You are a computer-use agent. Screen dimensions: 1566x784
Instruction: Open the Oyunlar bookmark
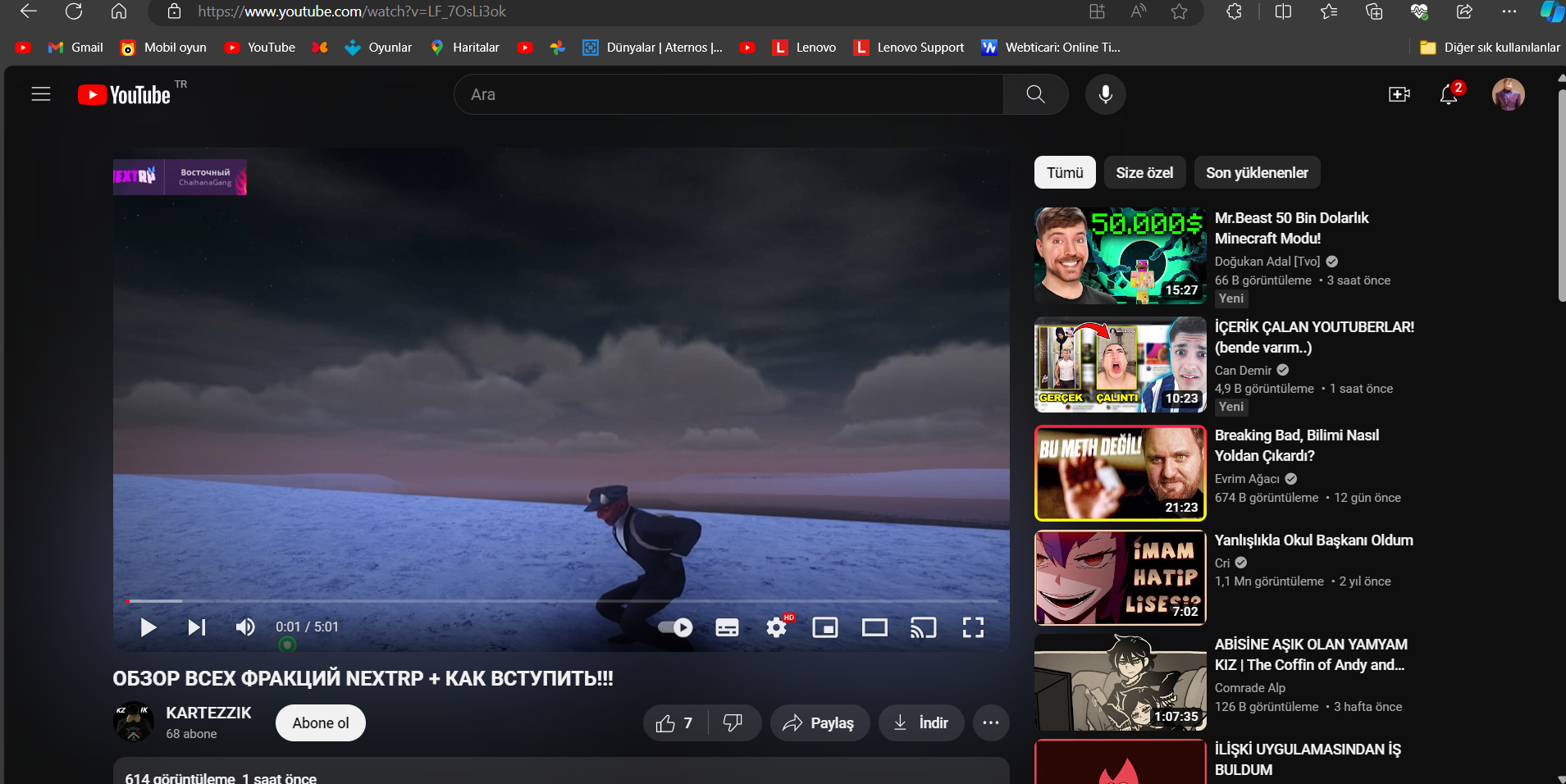[378, 48]
